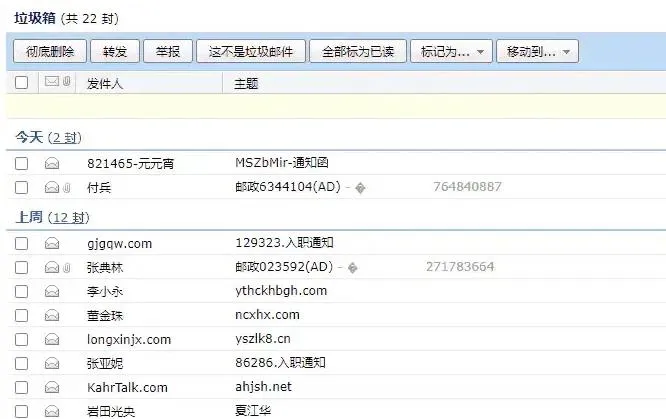
Task: Check the box for 张亚妮 email
Action: (x=21, y=363)
